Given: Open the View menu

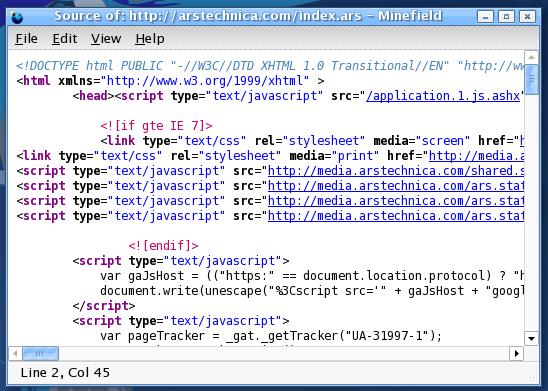Looking at the screenshot, I should click(106, 38).
